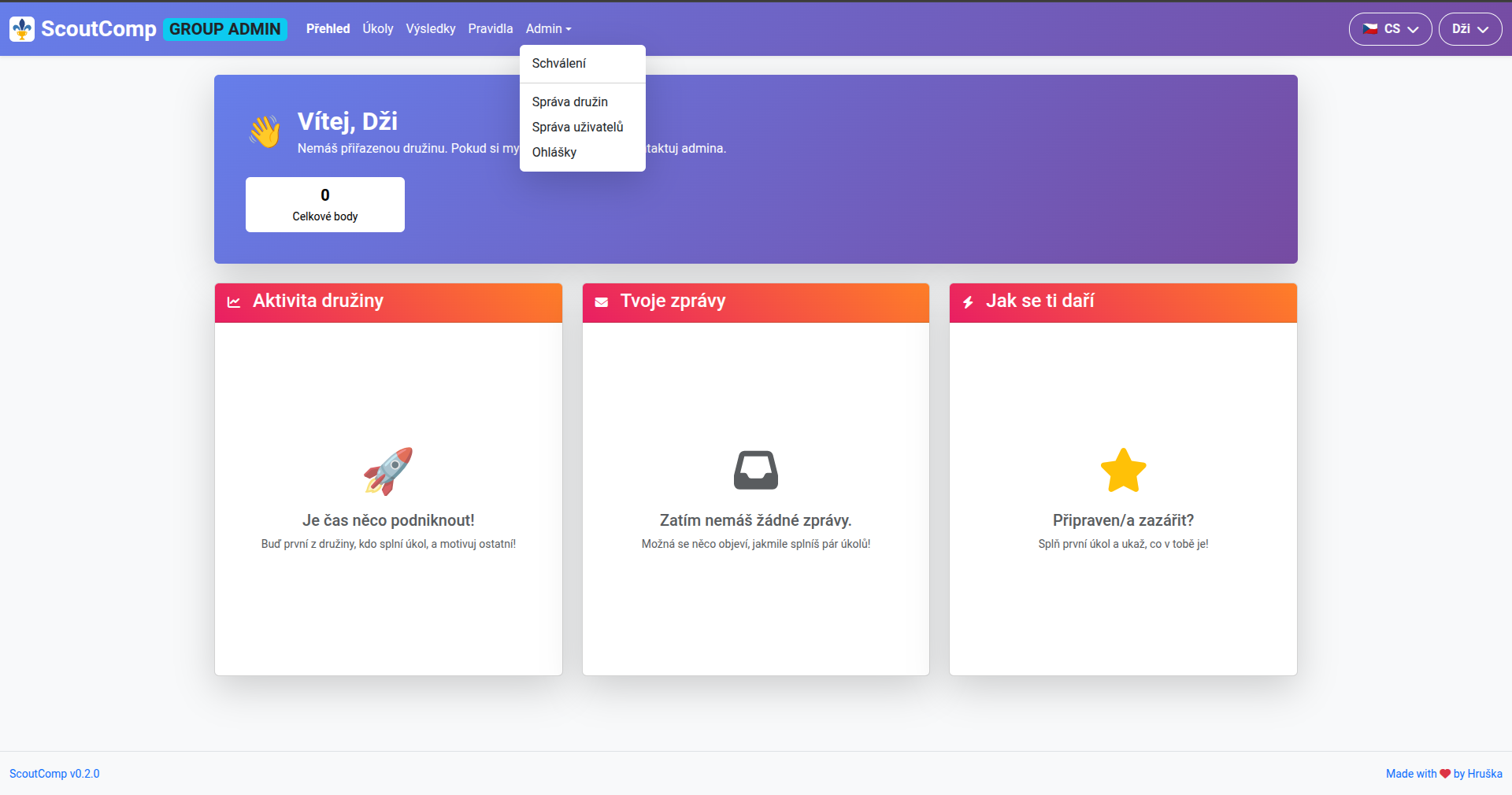Viewport: 1512px width, 795px height.
Task: Select Ohlášky from the Admin menu
Action: coord(554,153)
